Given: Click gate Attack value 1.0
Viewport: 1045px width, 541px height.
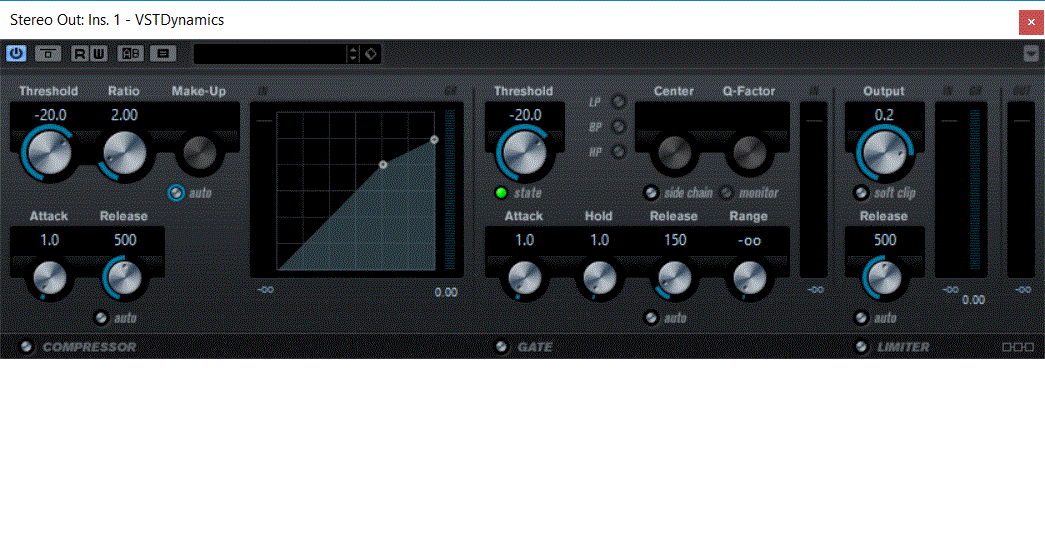Looking at the screenshot, I should coord(524,241).
